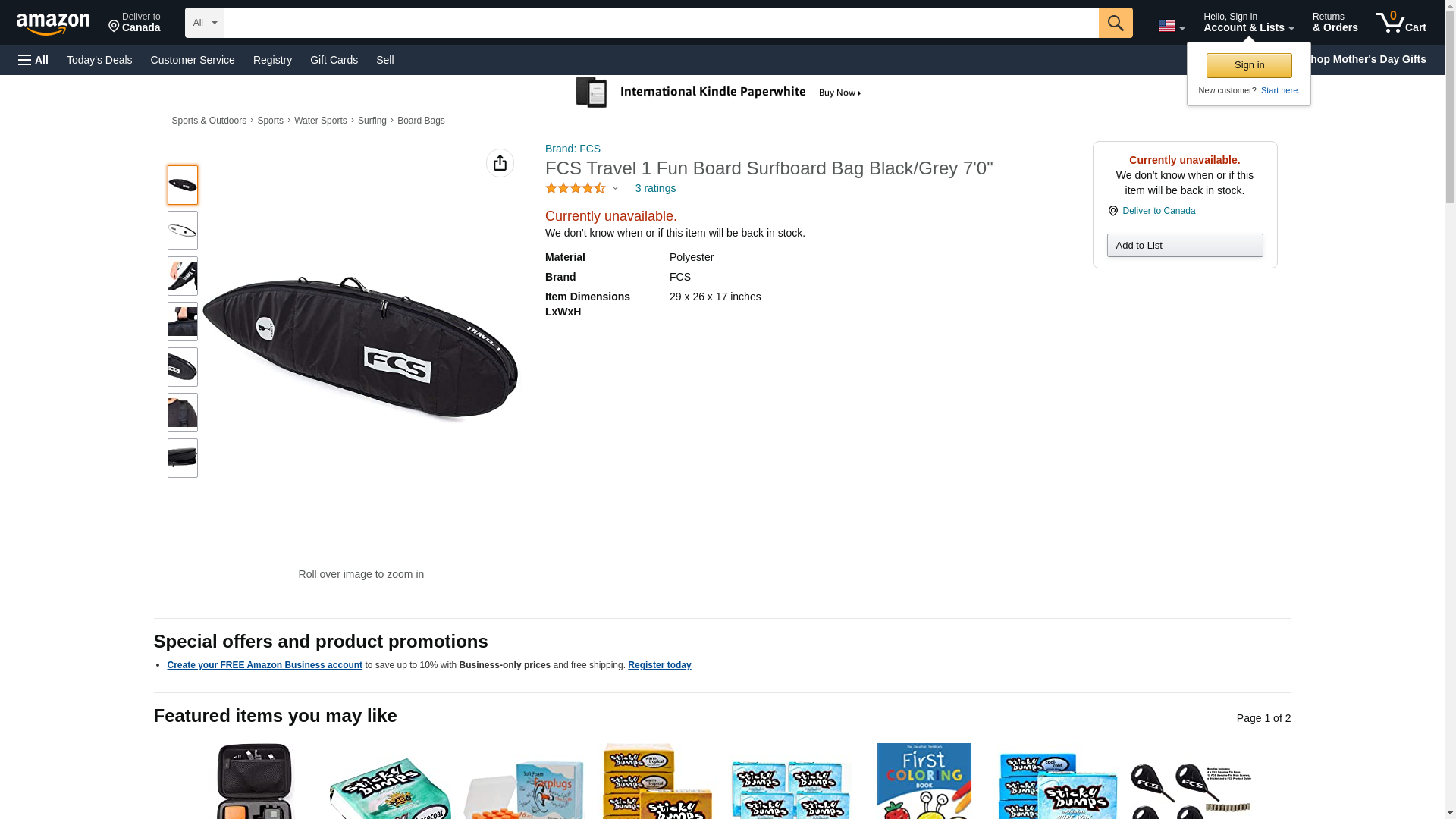Select the last product thumbnail image
Image resolution: width=1456 pixels, height=819 pixels.
point(183,458)
